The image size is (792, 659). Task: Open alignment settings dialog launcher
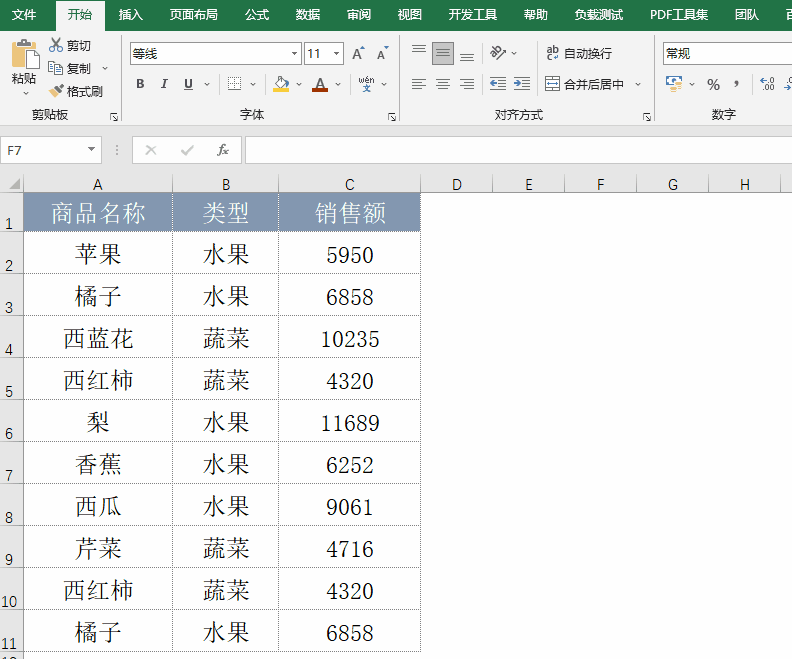tap(647, 117)
